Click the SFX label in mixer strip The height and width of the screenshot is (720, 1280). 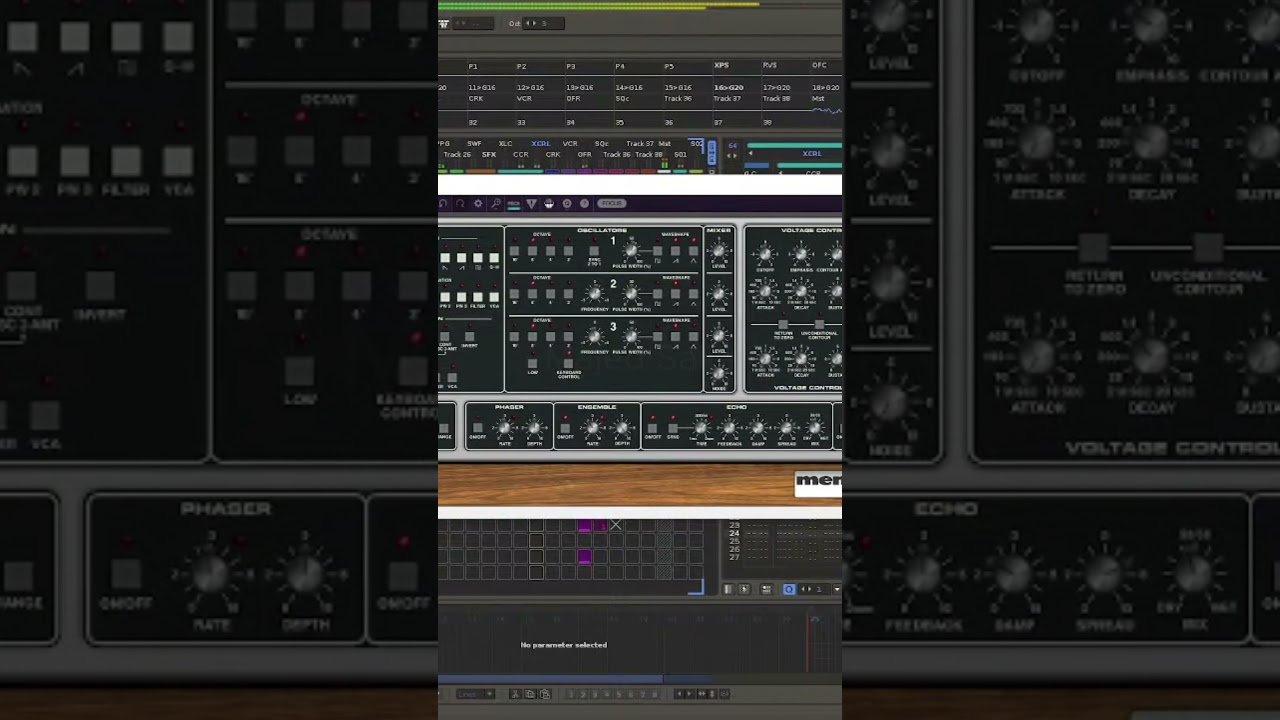tap(489, 154)
